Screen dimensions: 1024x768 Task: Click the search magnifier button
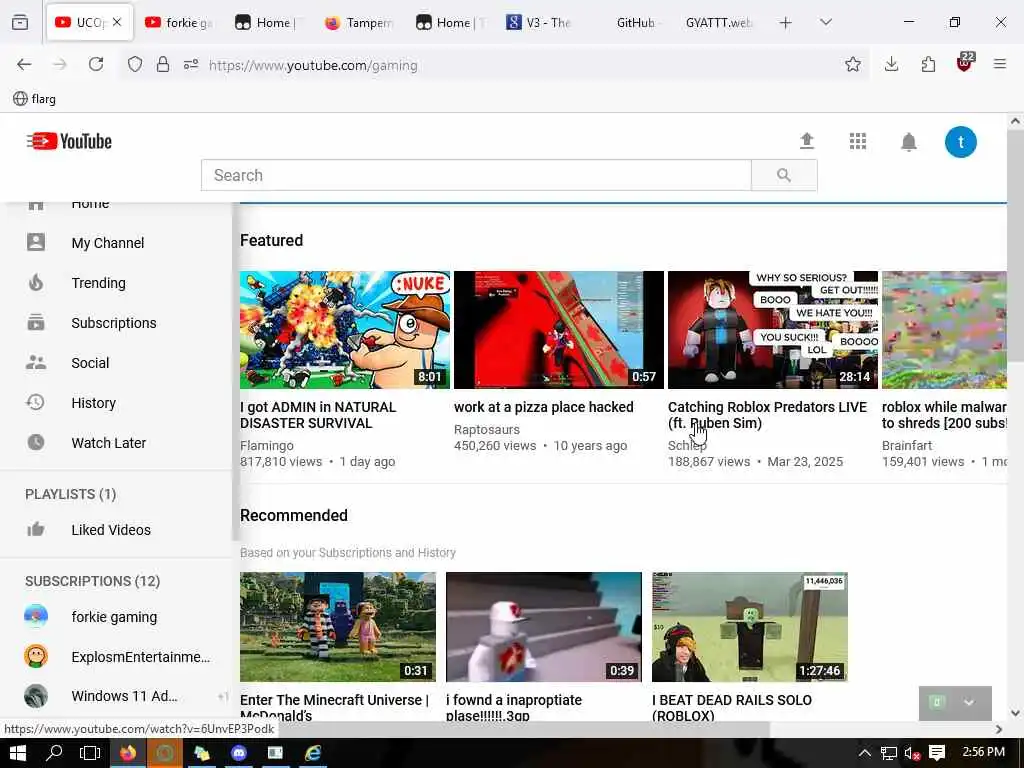click(784, 175)
